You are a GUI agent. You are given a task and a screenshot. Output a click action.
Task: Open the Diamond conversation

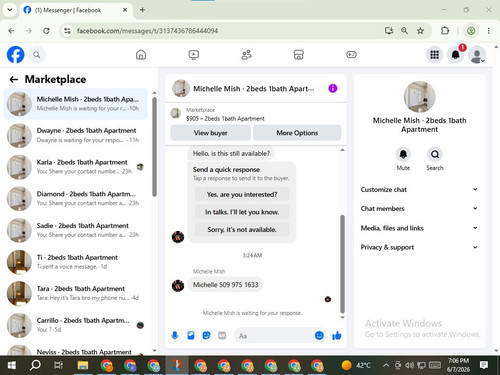tap(75, 198)
